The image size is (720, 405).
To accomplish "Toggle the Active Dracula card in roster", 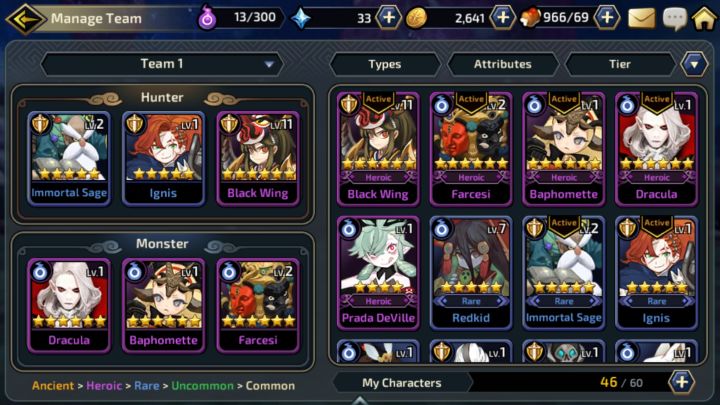I will pyautogui.click(x=656, y=148).
